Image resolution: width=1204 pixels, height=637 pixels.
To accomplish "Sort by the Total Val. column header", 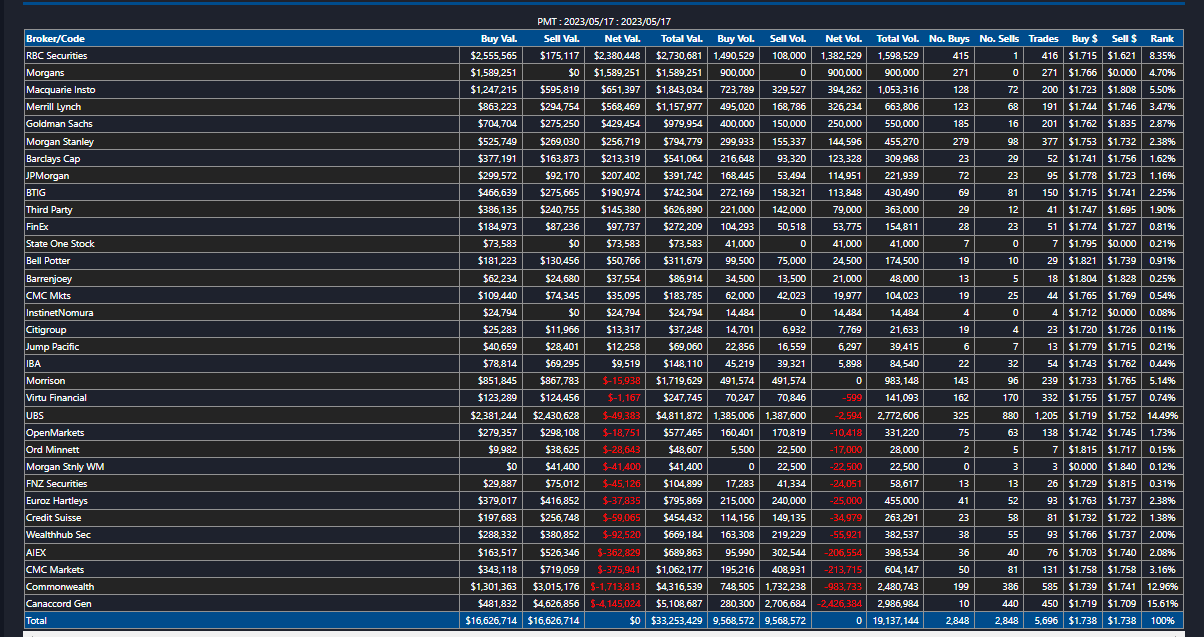I will (682, 39).
